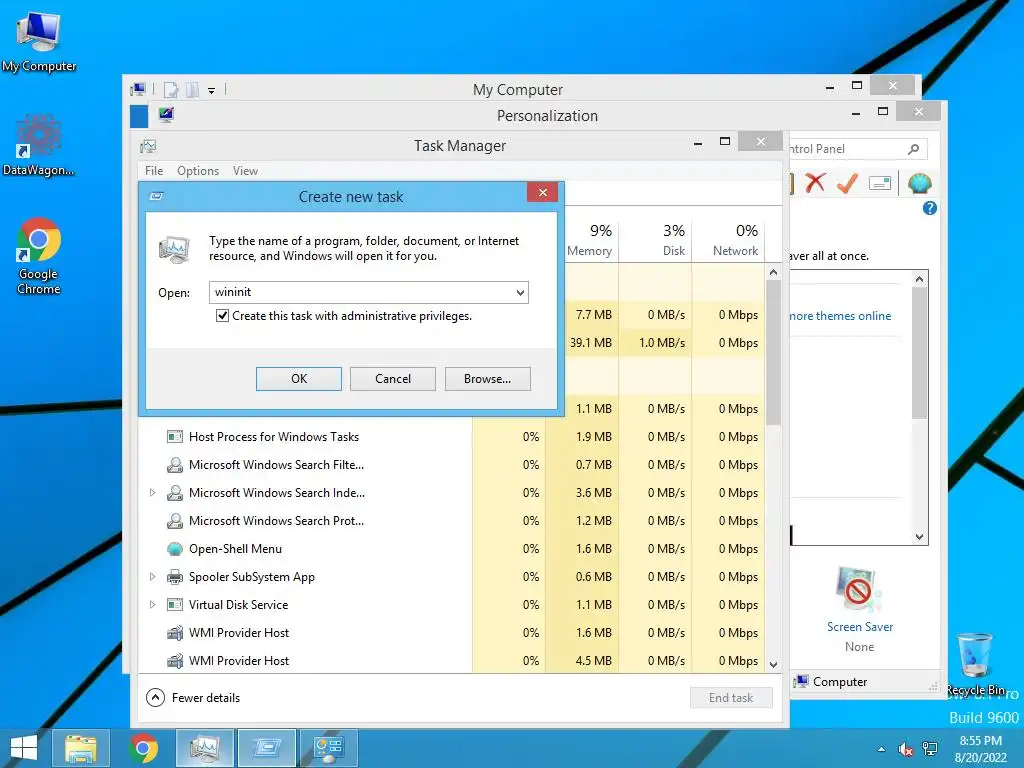The width and height of the screenshot is (1024, 768).
Task: Open the DataWagon desktop shortcut
Action: (x=39, y=145)
